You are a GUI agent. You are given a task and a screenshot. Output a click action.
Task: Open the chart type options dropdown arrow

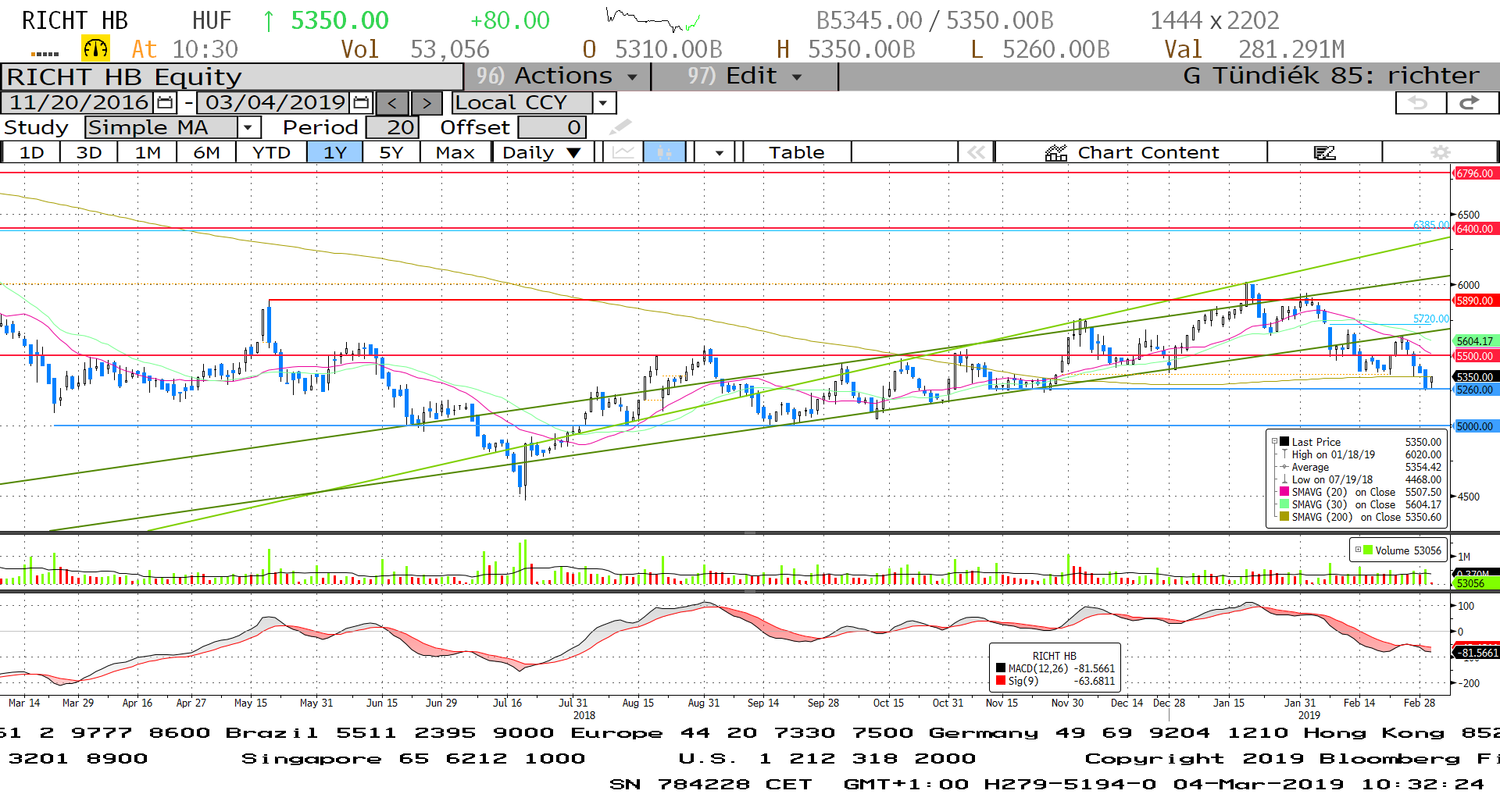(x=719, y=153)
